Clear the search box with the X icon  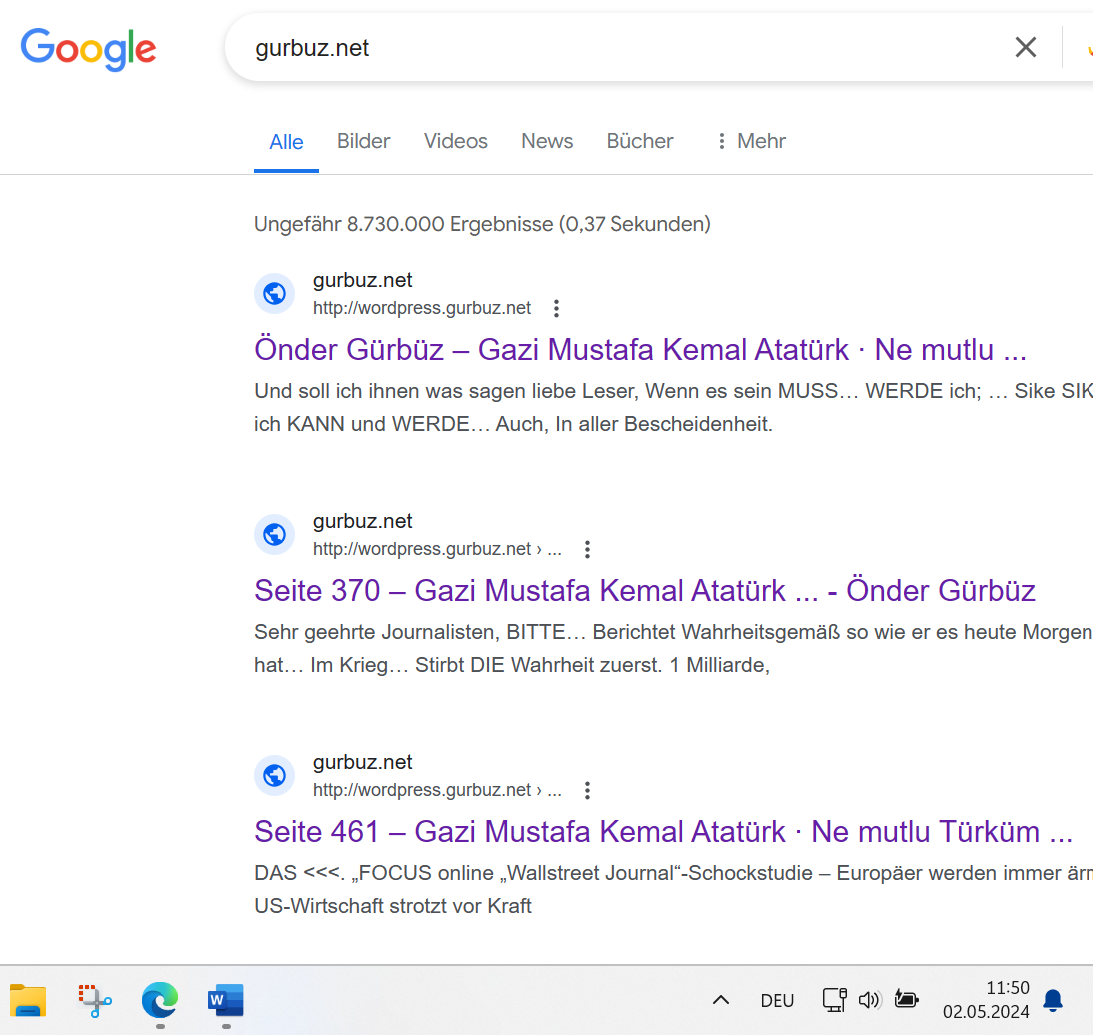click(1025, 47)
